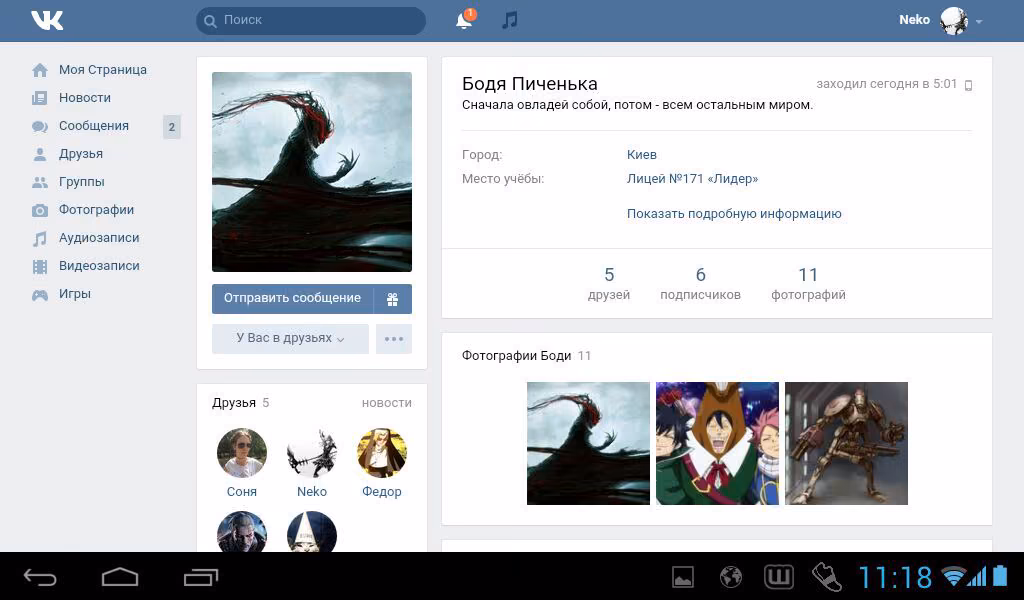Viewport: 1024px width, 600px height.
Task: Expand Показать подробную информацию
Action: pos(734,214)
